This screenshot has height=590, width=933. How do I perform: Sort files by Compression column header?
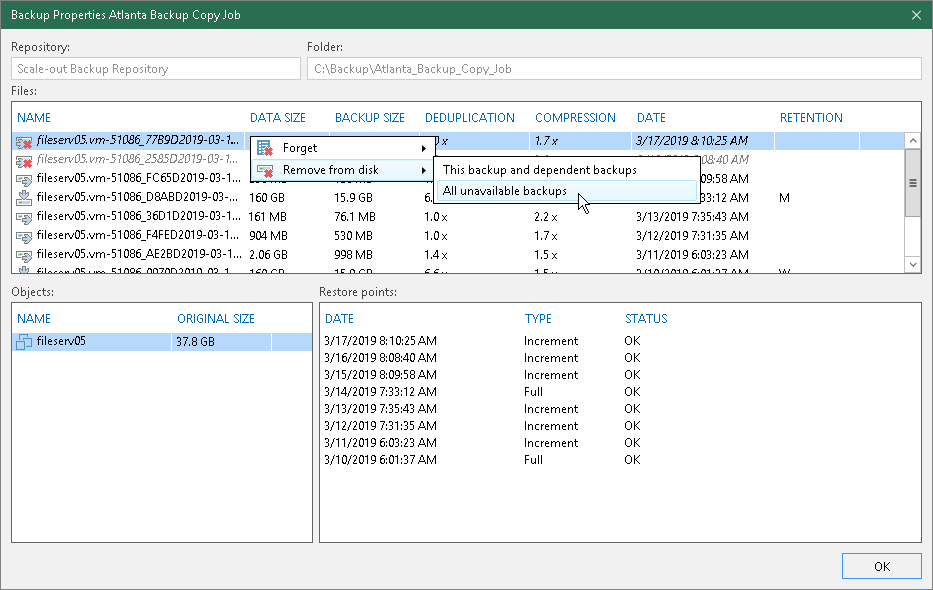click(575, 118)
